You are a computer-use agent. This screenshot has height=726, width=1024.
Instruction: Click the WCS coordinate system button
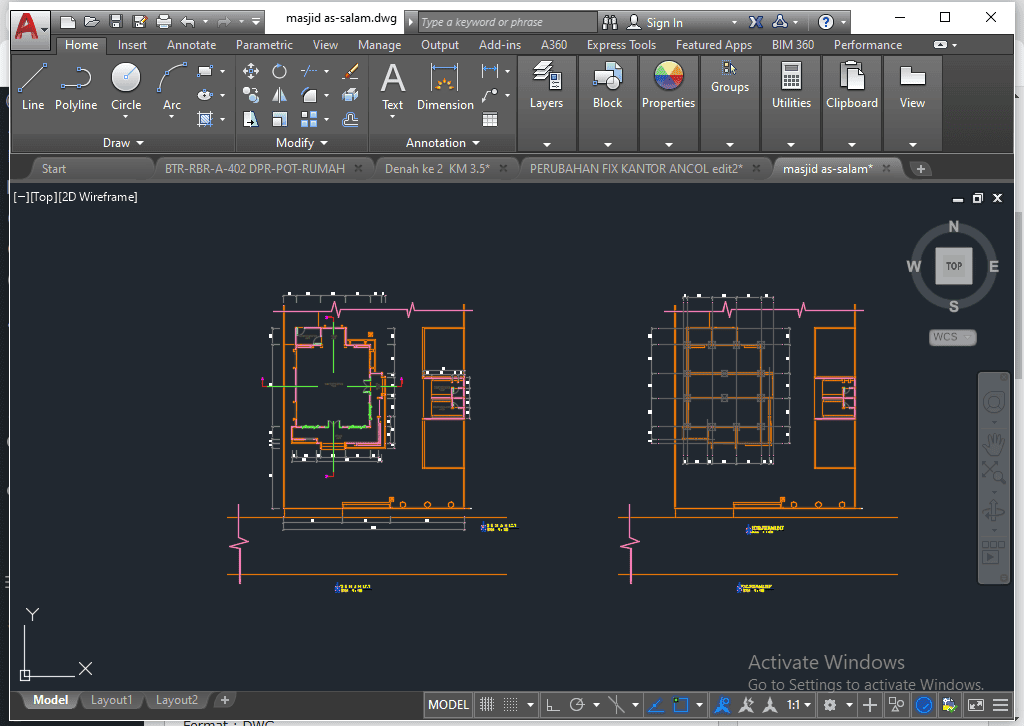(x=952, y=337)
